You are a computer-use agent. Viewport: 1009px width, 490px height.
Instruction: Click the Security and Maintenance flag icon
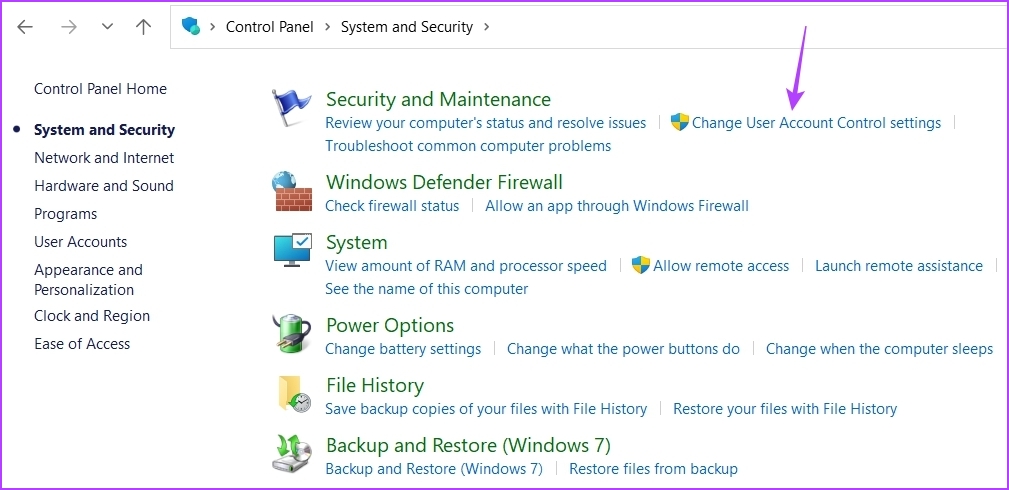(292, 108)
